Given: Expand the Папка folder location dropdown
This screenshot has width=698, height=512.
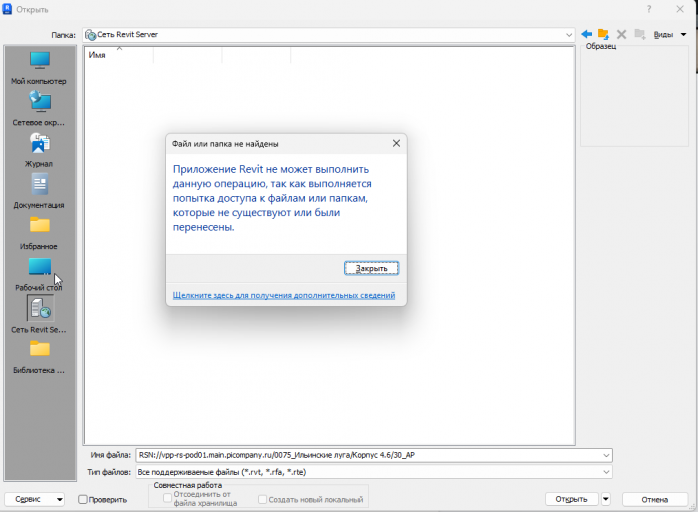Looking at the screenshot, I should point(569,35).
